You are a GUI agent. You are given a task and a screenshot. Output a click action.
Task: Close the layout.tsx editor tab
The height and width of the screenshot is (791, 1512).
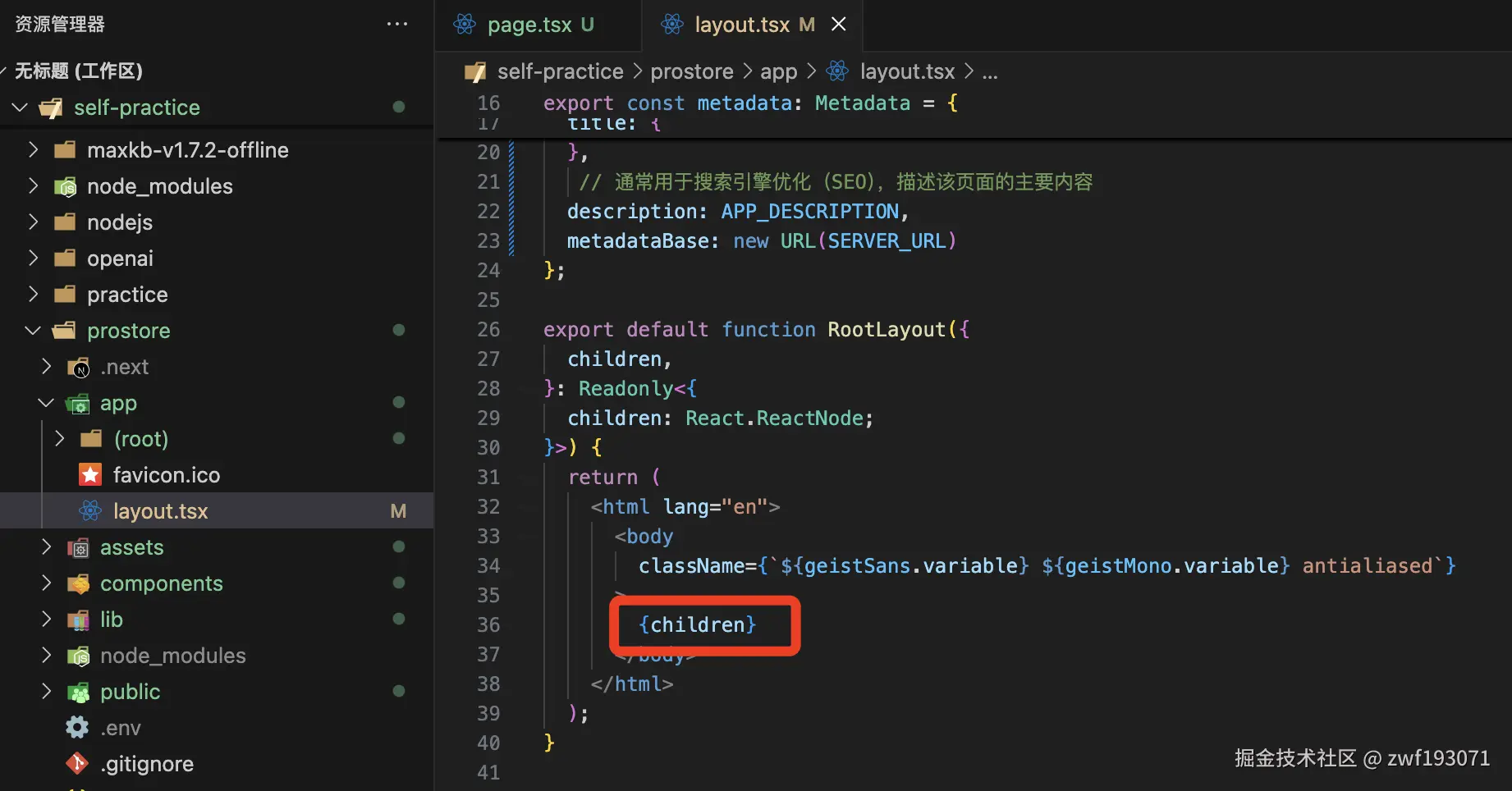tap(838, 25)
